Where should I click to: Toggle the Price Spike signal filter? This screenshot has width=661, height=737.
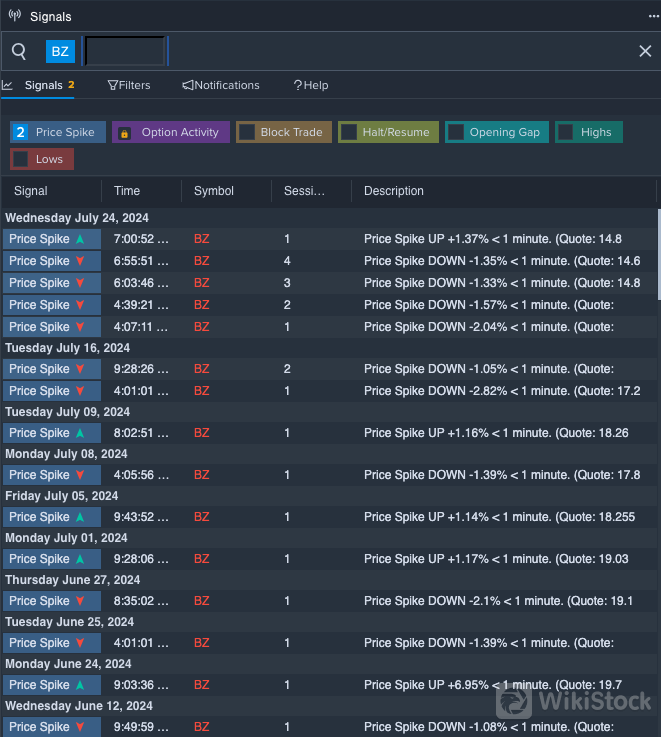(x=57, y=132)
